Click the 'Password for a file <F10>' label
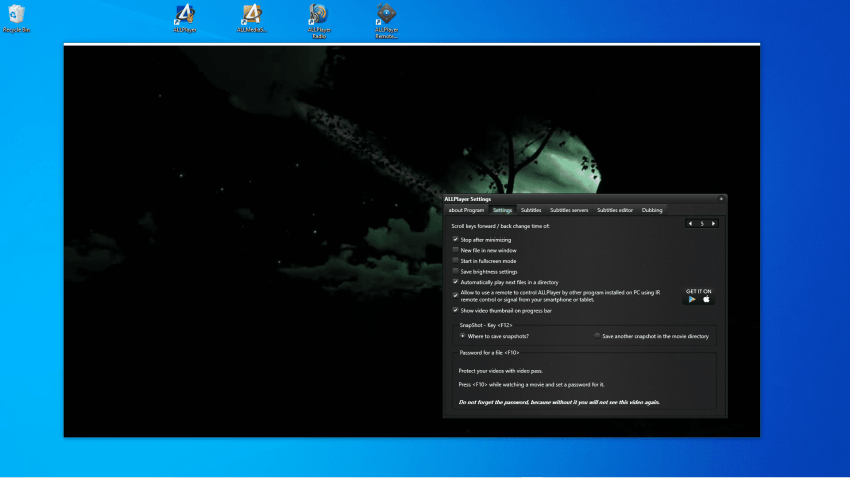850x478 pixels. click(x=490, y=353)
